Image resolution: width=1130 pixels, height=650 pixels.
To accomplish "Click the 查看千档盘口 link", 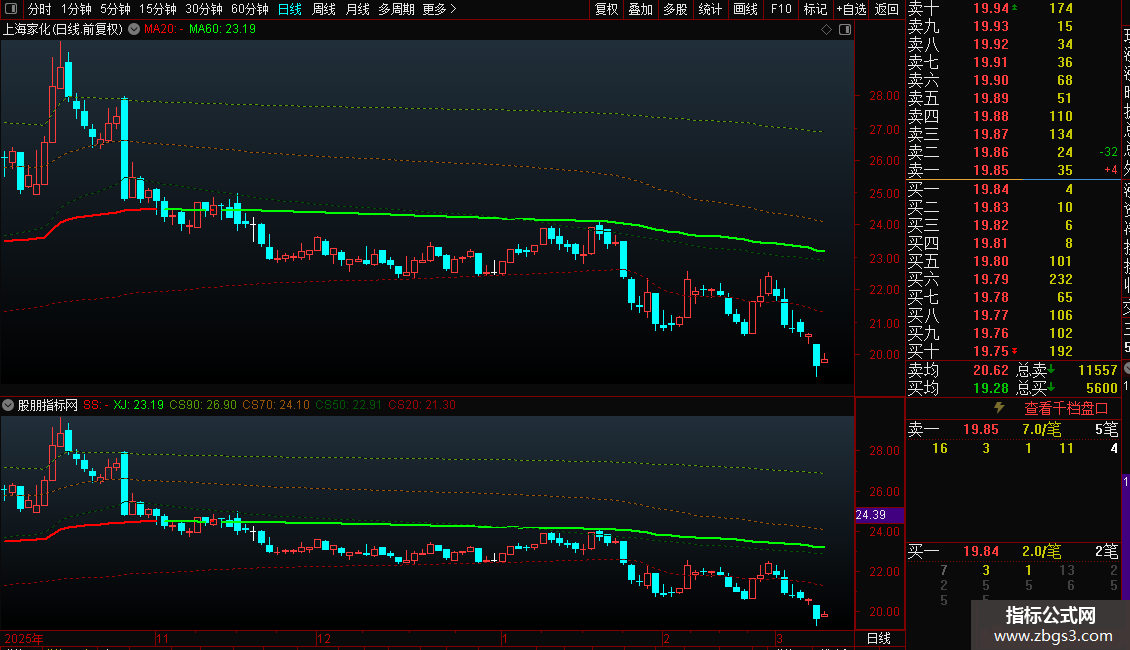I will coord(1066,408).
